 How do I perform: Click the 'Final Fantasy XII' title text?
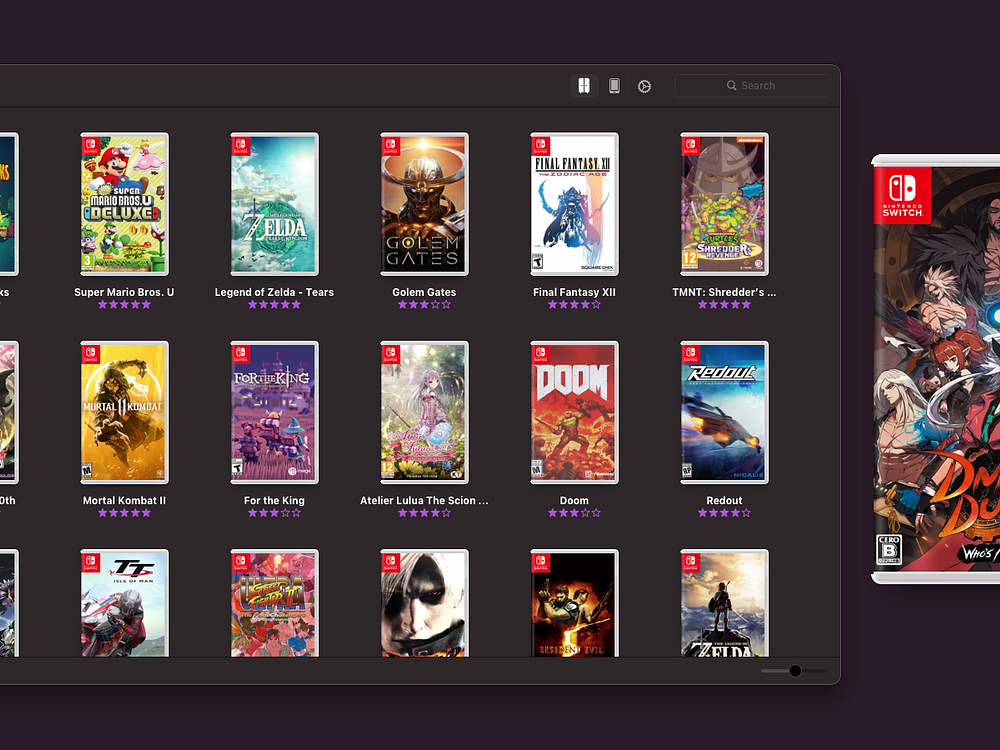[574, 292]
